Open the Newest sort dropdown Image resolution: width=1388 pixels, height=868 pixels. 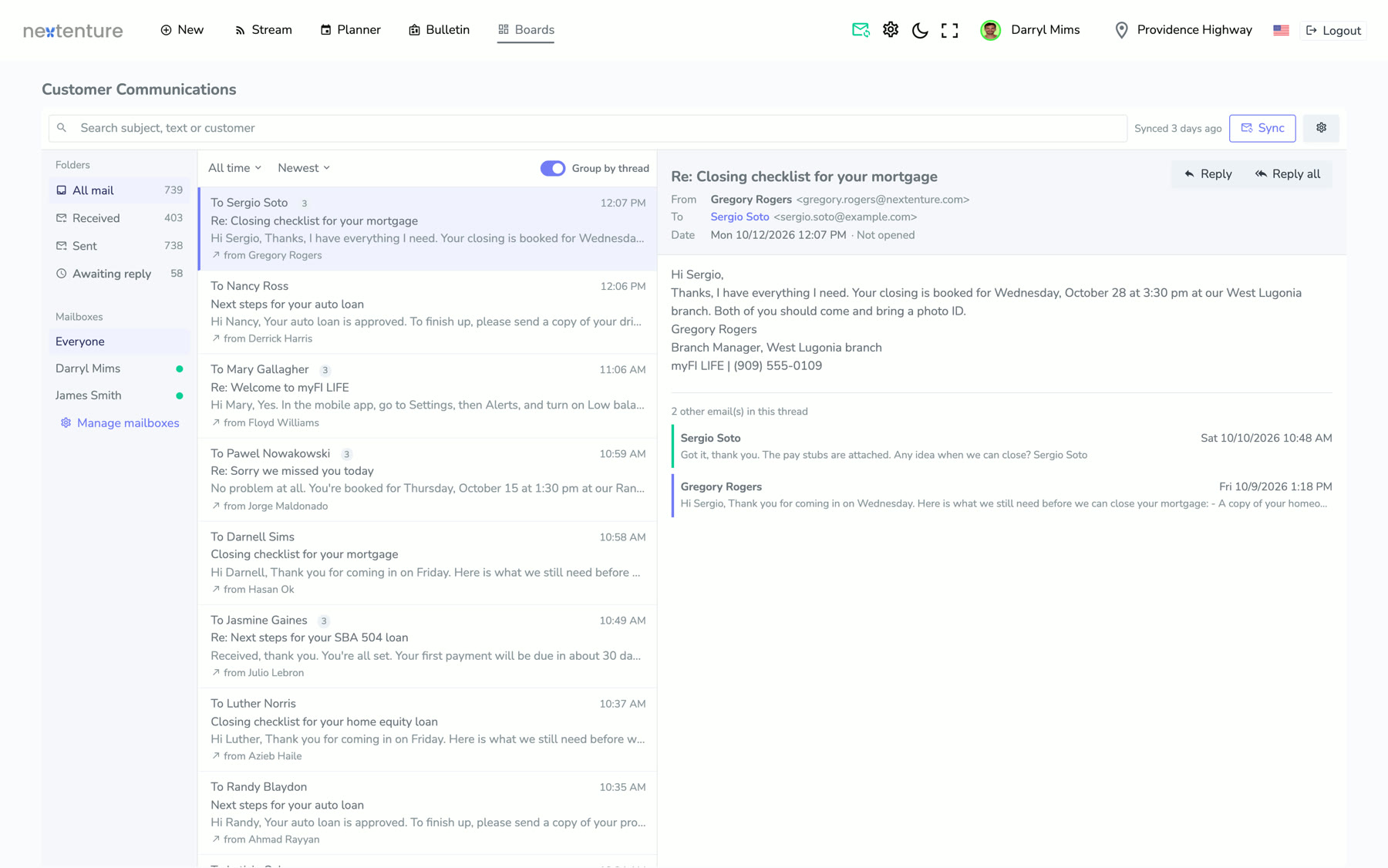304,168
